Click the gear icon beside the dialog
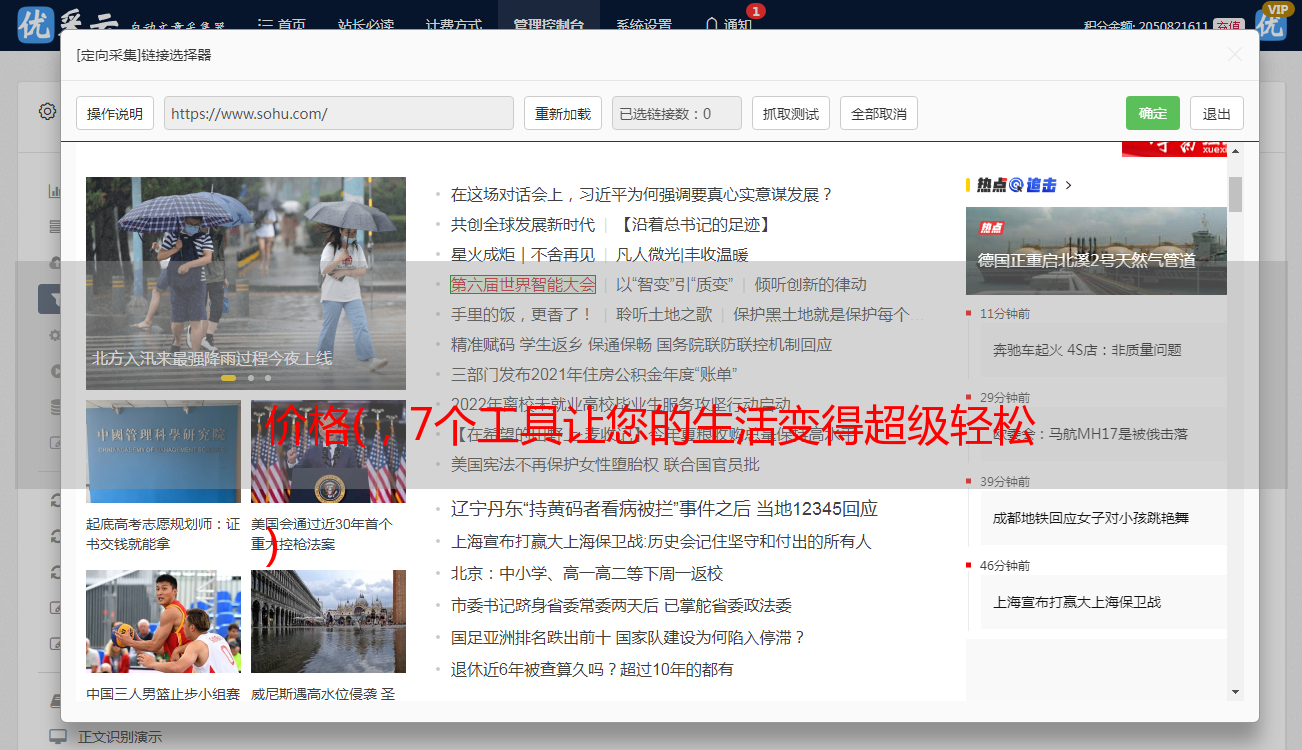This screenshot has width=1302, height=750. (x=47, y=111)
